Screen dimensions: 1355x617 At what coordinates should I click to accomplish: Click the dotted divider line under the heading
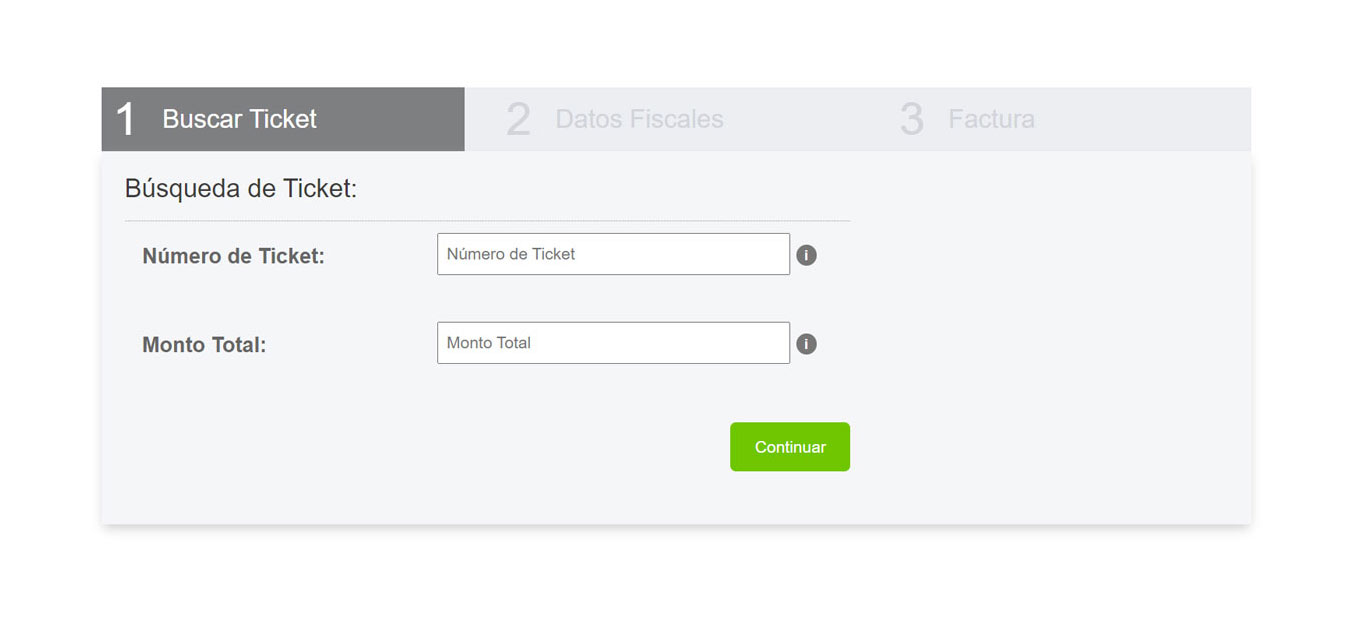click(487, 220)
